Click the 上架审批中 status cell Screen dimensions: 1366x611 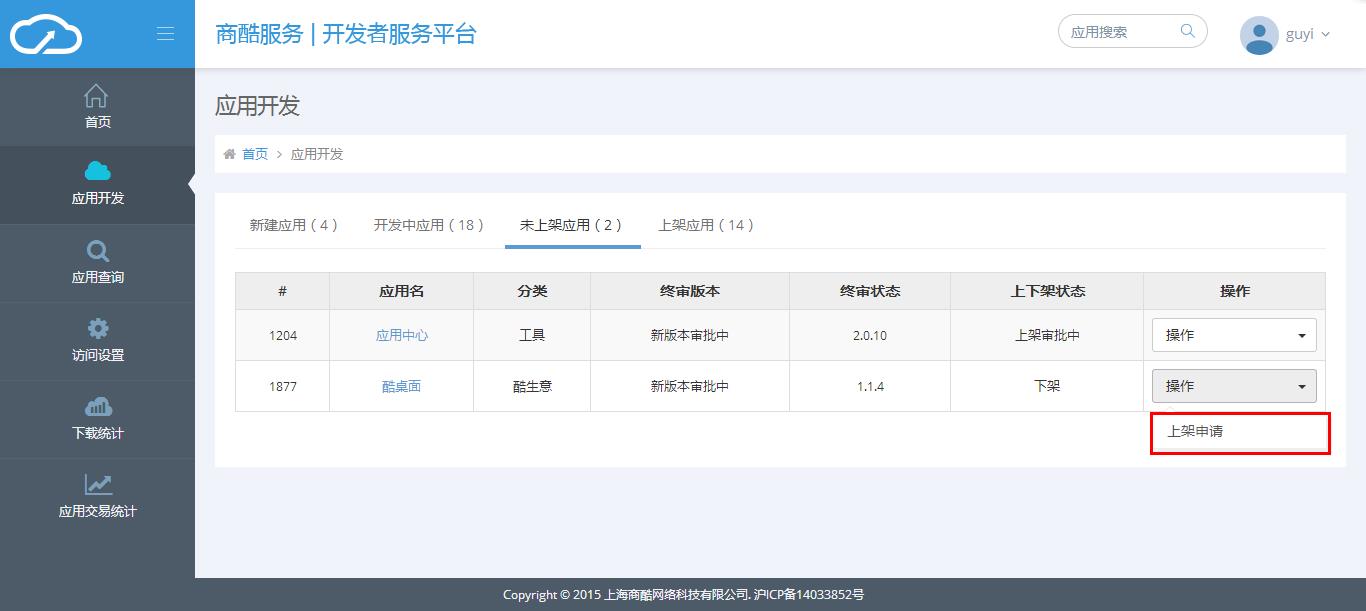click(x=1047, y=336)
